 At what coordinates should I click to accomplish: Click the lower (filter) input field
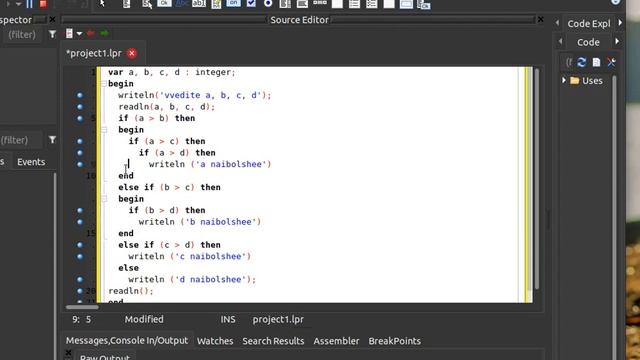coord(20,140)
